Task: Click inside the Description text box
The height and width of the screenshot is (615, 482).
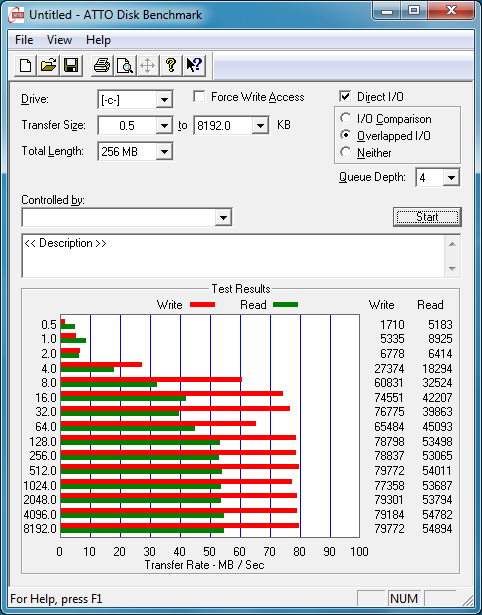Action: [233, 256]
